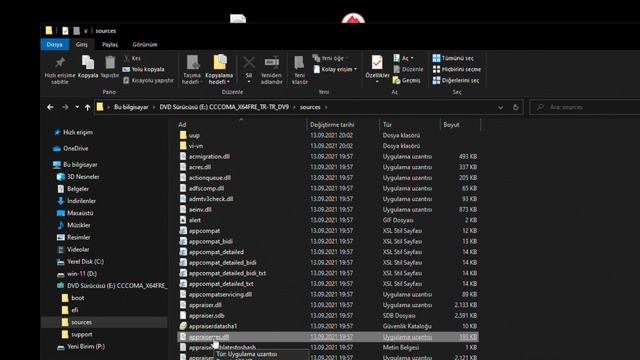The image size is (640, 360).
Task: Open 3D Nesneler folder
Action: pos(78,177)
